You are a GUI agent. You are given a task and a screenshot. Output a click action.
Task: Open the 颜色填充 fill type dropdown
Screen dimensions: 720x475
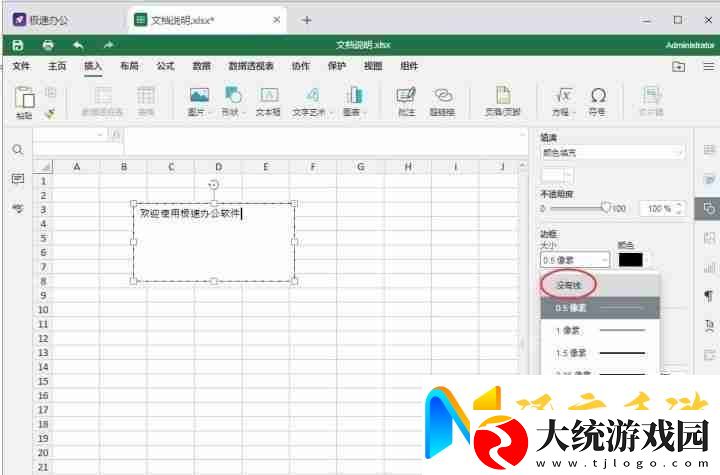pyautogui.click(x=613, y=153)
